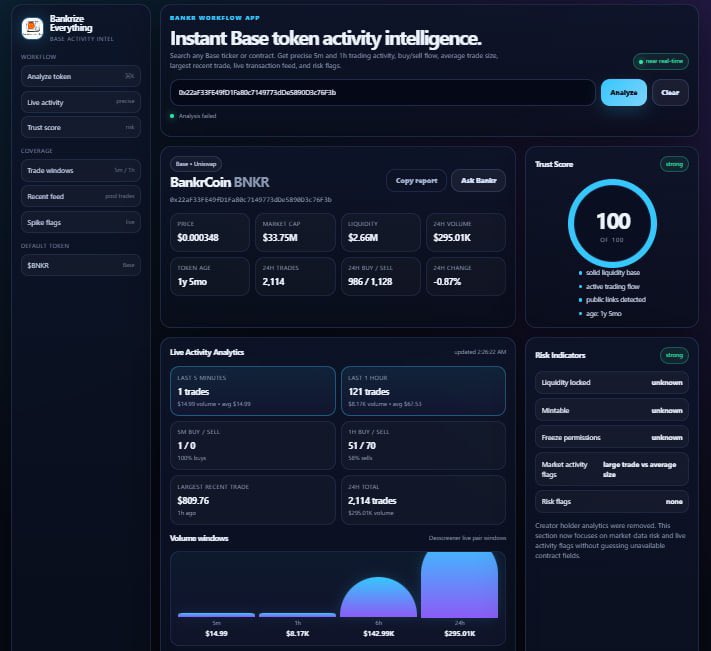Image resolution: width=711 pixels, height=651 pixels.
Task: Click the 5M Buy / Sell card 1 / 0
Action: (x=253, y=445)
